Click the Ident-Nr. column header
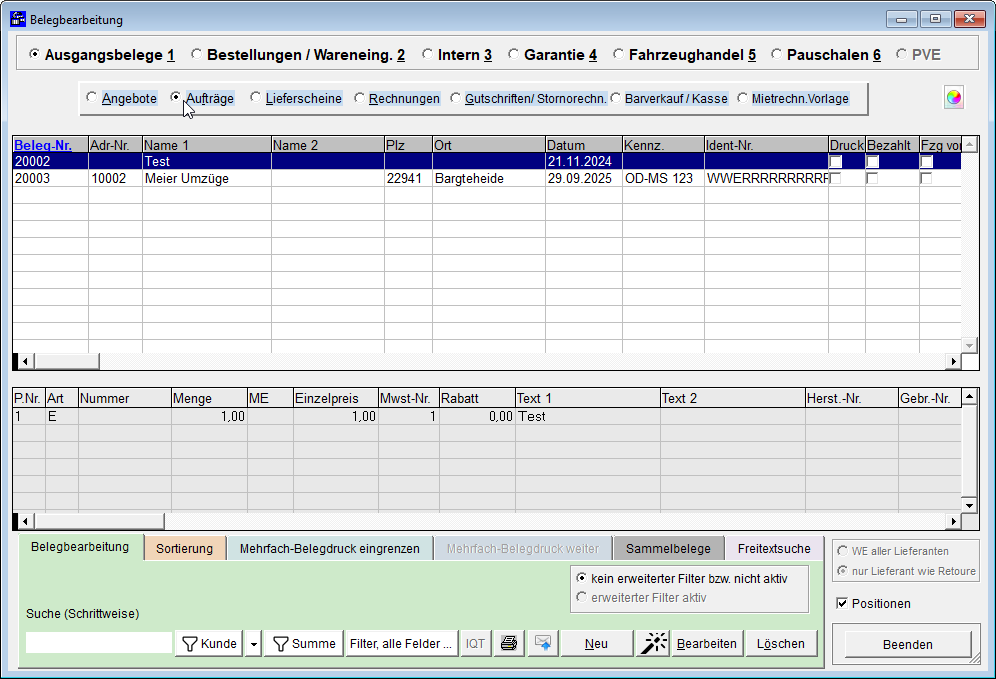996x679 pixels. click(766, 145)
